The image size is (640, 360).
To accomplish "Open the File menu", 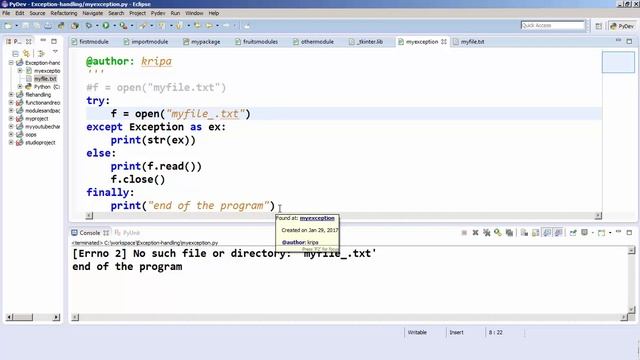I will tap(6, 13).
